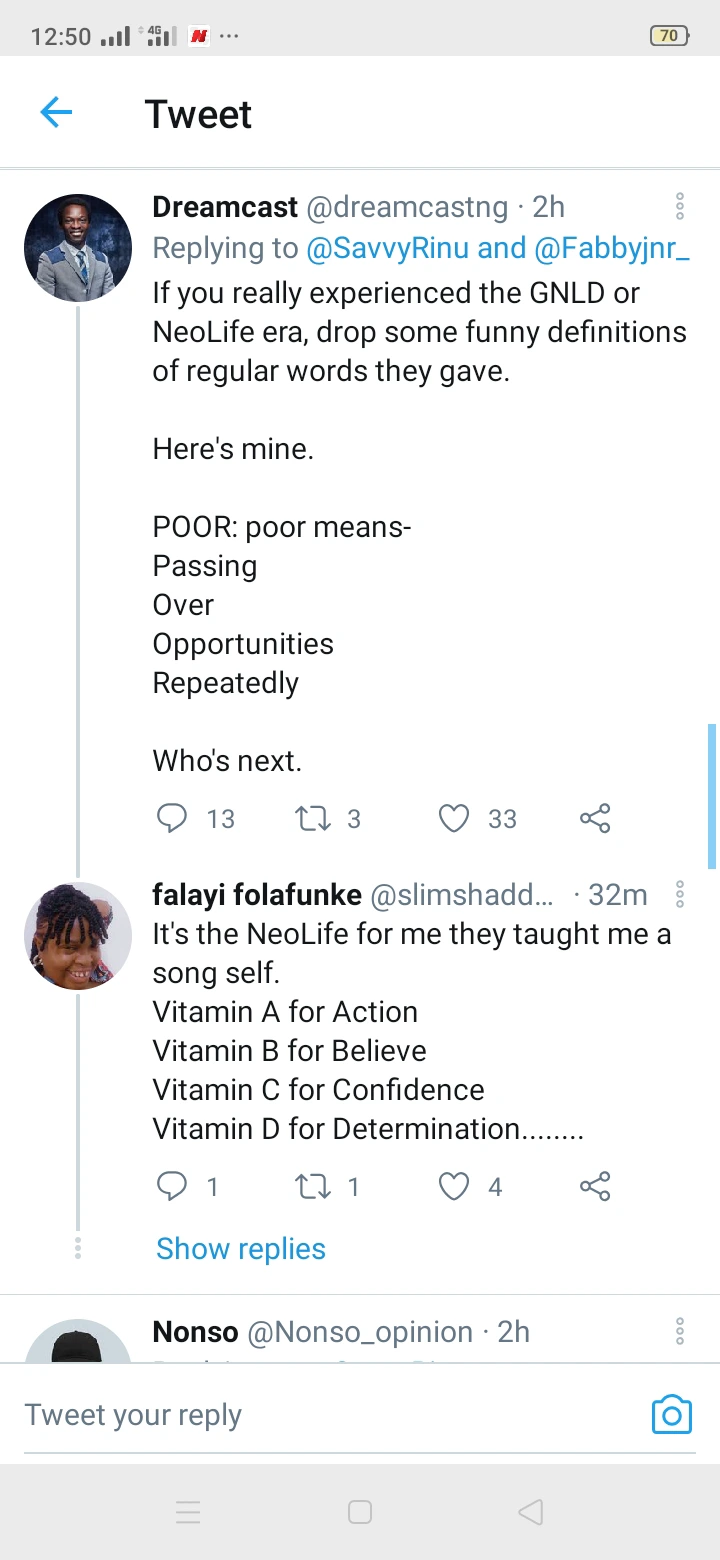Reply to falayi folafunke's tweet
This screenshot has width=720, height=1560.
173,1187
